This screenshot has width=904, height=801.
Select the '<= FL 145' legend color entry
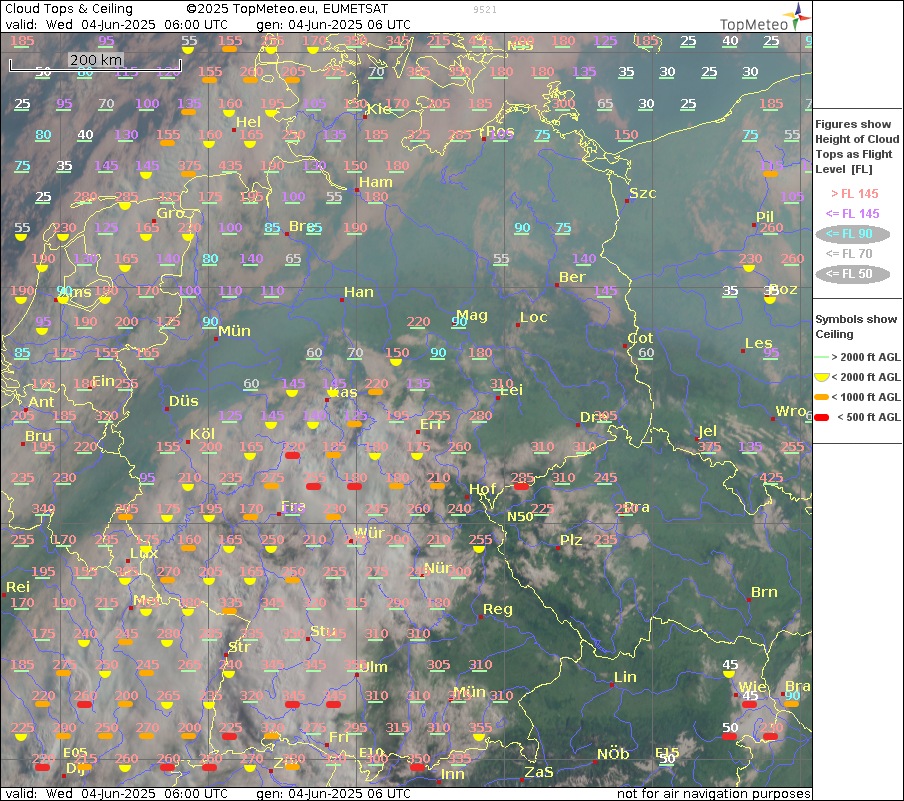(852, 213)
